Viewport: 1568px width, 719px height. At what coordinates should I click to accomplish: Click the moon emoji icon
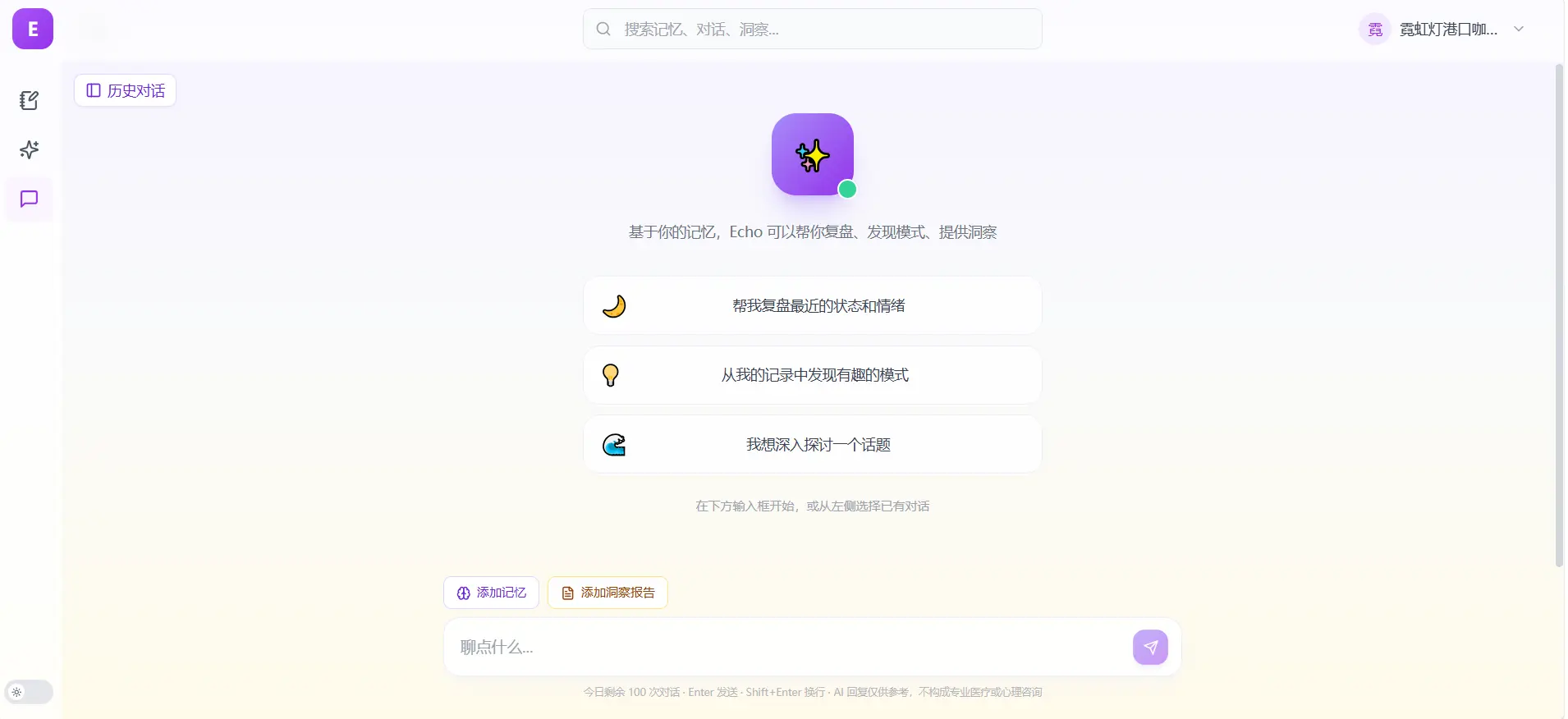click(x=614, y=306)
